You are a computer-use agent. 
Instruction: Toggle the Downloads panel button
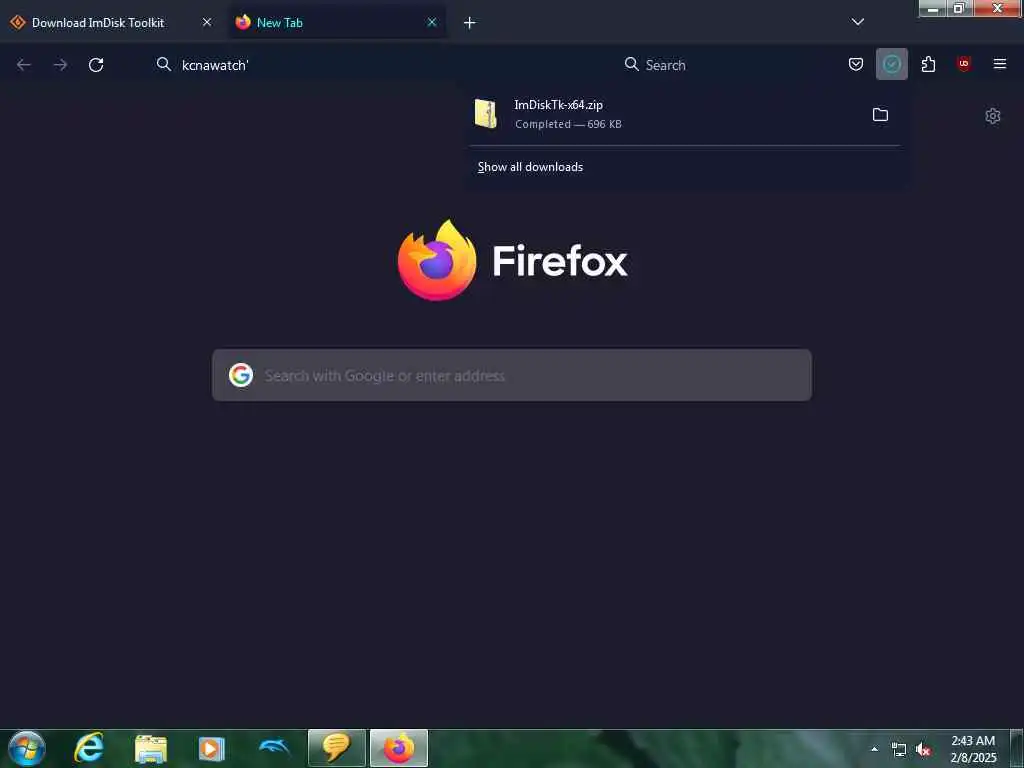[891, 64]
